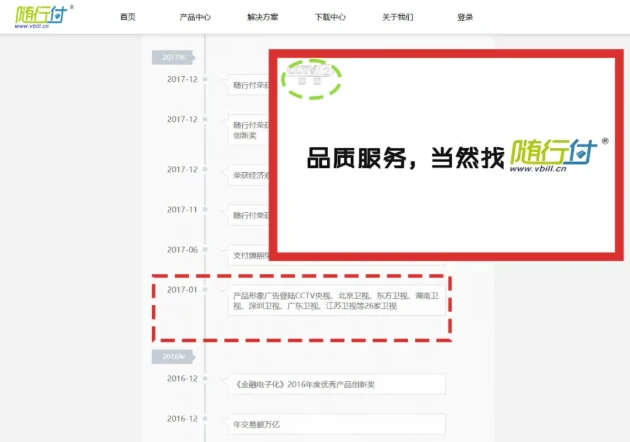Select the 2017-06 timeline date
Screen dimensions: 630x442
coord(182,250)
